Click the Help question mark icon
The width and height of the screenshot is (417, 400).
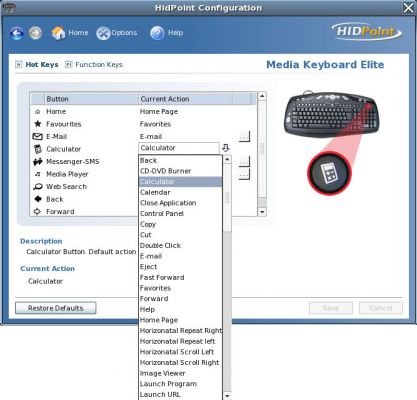click(157, 33)
